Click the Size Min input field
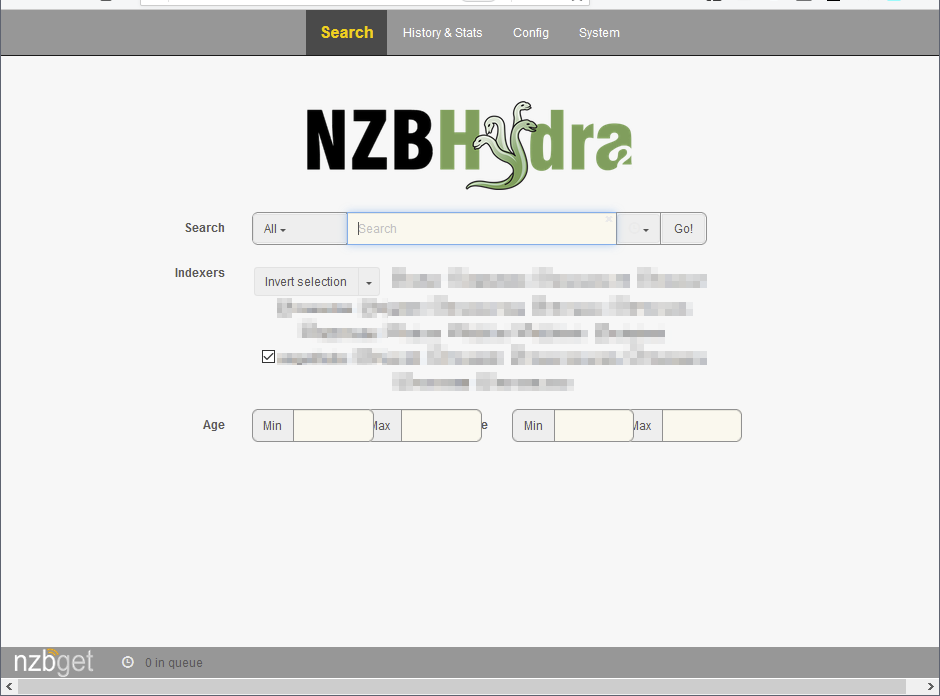The image size is (940, 696). pos(593,426)
